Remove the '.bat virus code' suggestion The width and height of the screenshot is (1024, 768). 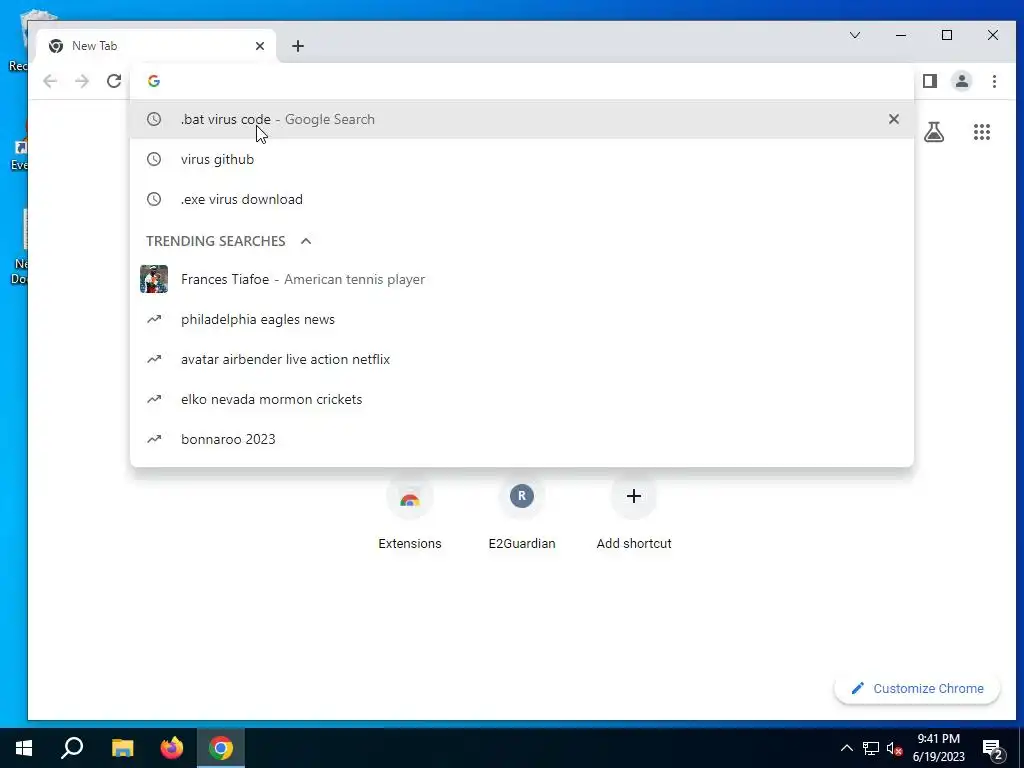[x=893, y=119]
